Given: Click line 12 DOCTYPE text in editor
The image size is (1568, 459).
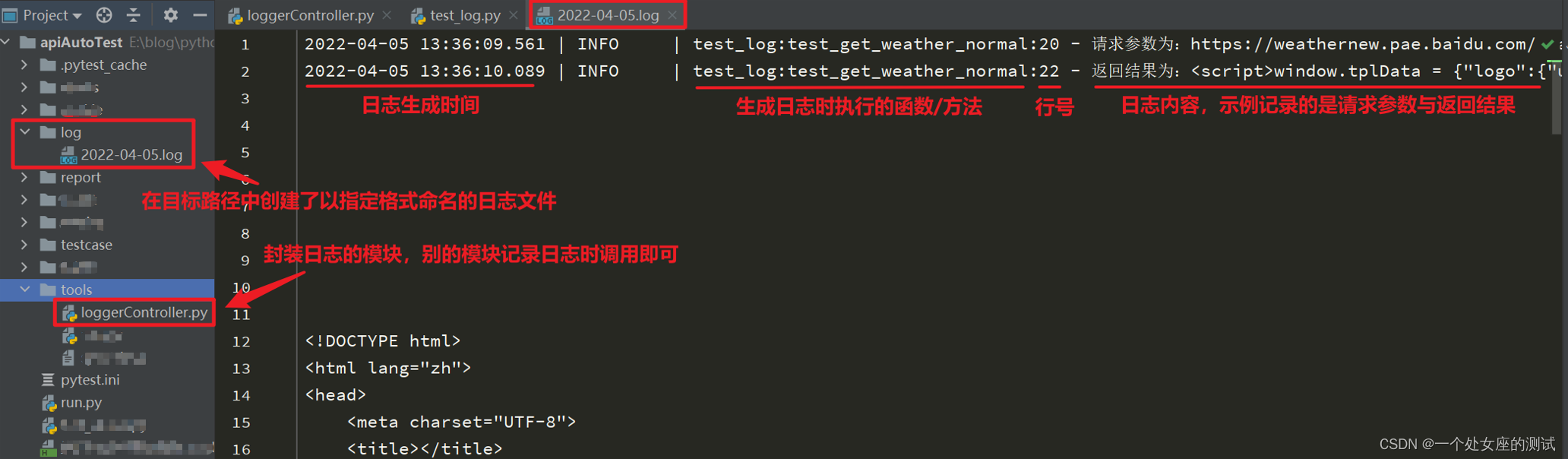Looking at the screenshot, I should (x=383, y=341).
